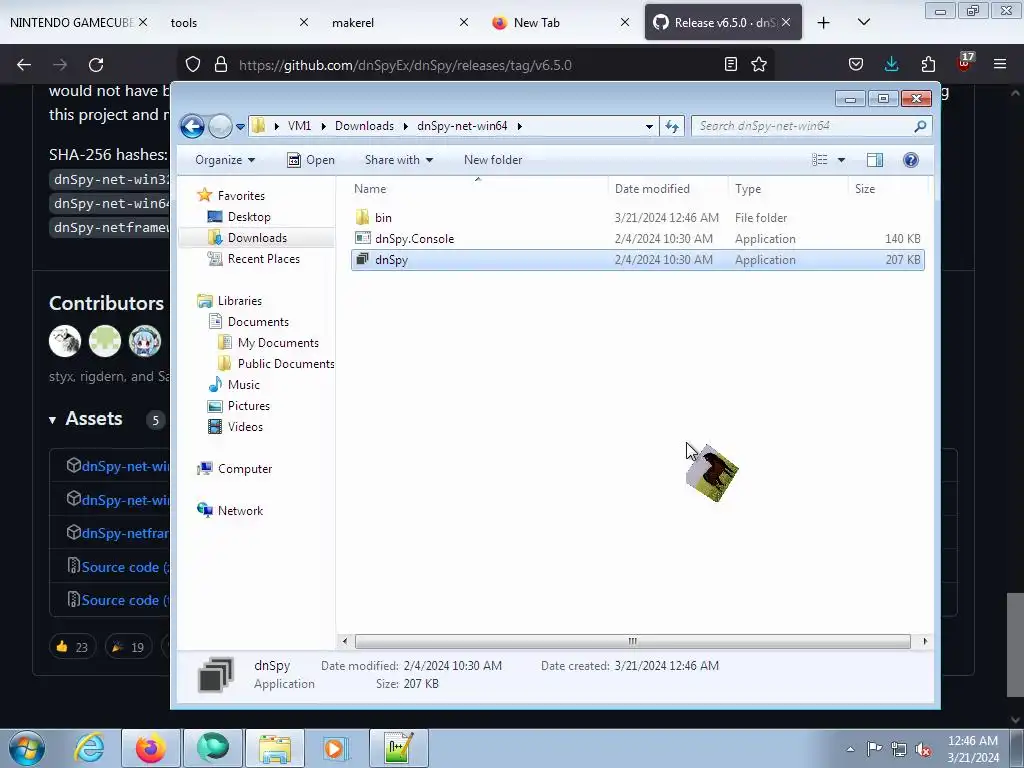This screenshot has width=1024, height=768.
Task: Change the view with the views icon
Action: pos(820,160)
